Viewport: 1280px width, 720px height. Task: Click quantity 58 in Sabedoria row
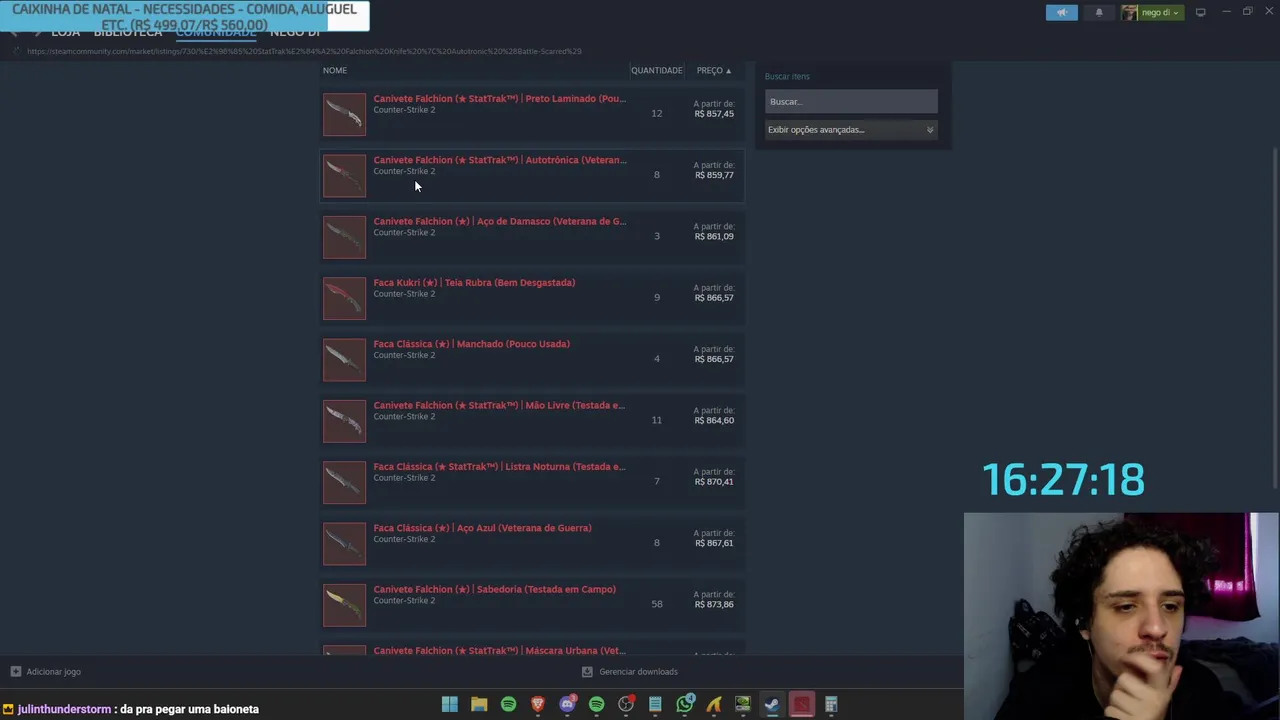657,604
